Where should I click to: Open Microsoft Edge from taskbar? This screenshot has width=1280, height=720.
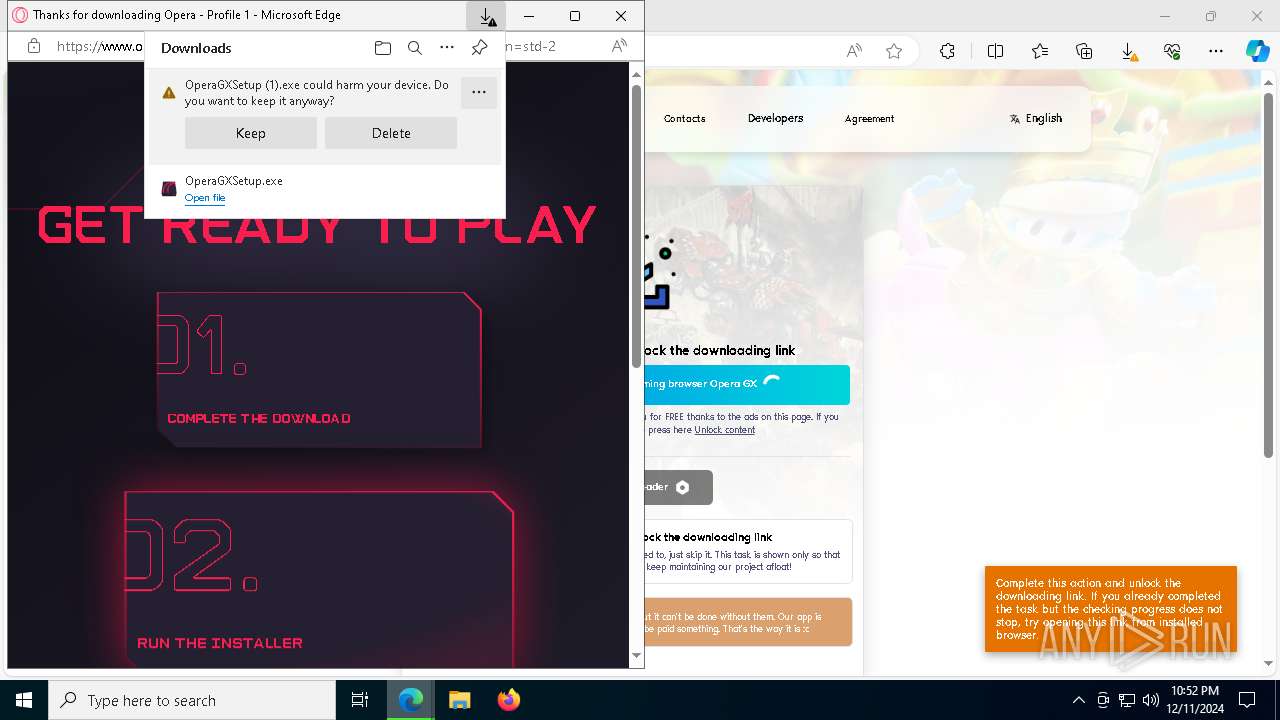pyautogui.click(x=411, y=700)
